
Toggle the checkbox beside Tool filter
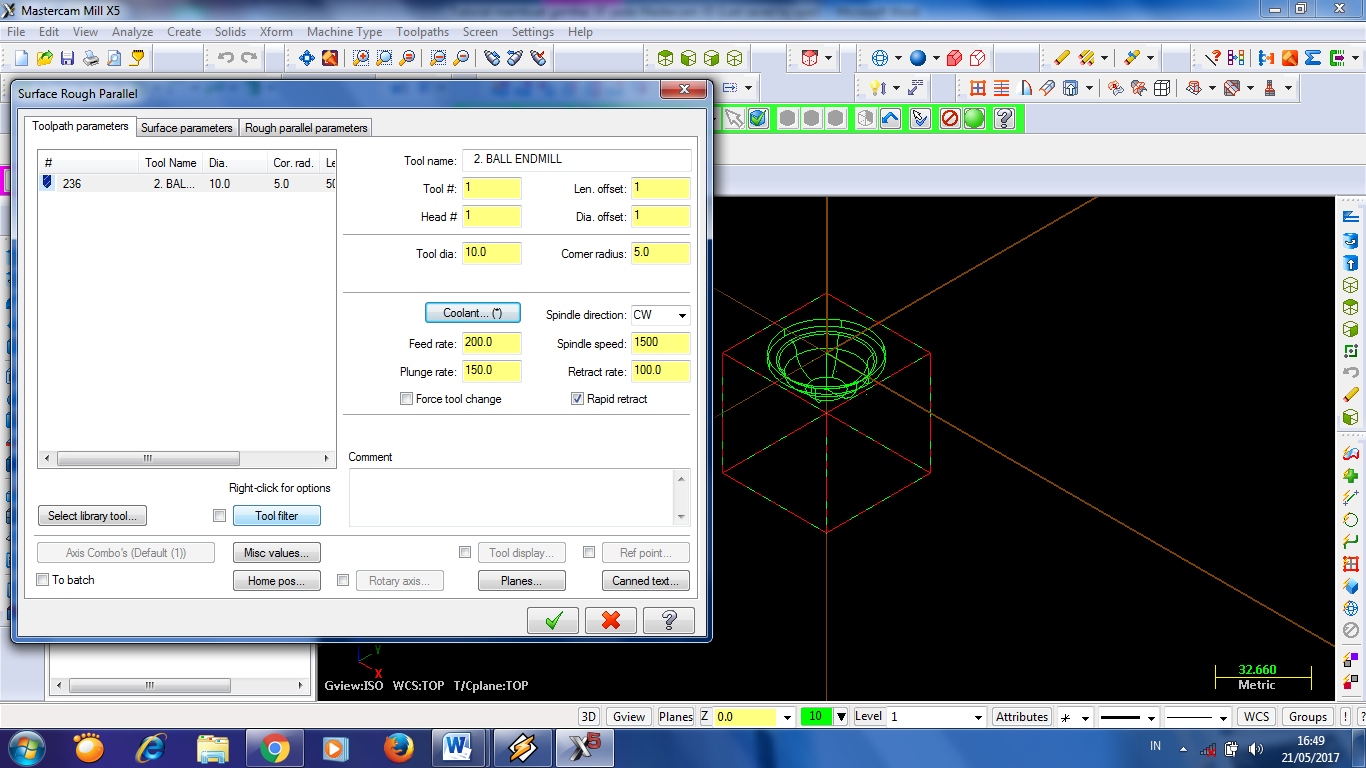tap(220, 516)
